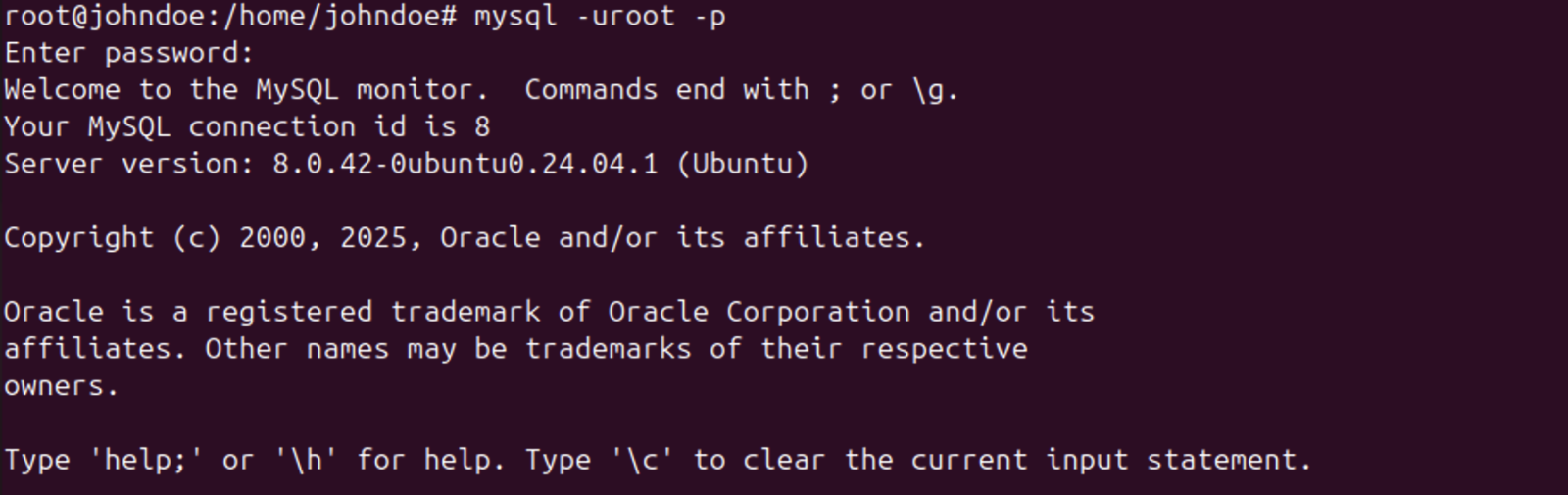Click the 'Enter password:' line

click(x=128, y=53)
